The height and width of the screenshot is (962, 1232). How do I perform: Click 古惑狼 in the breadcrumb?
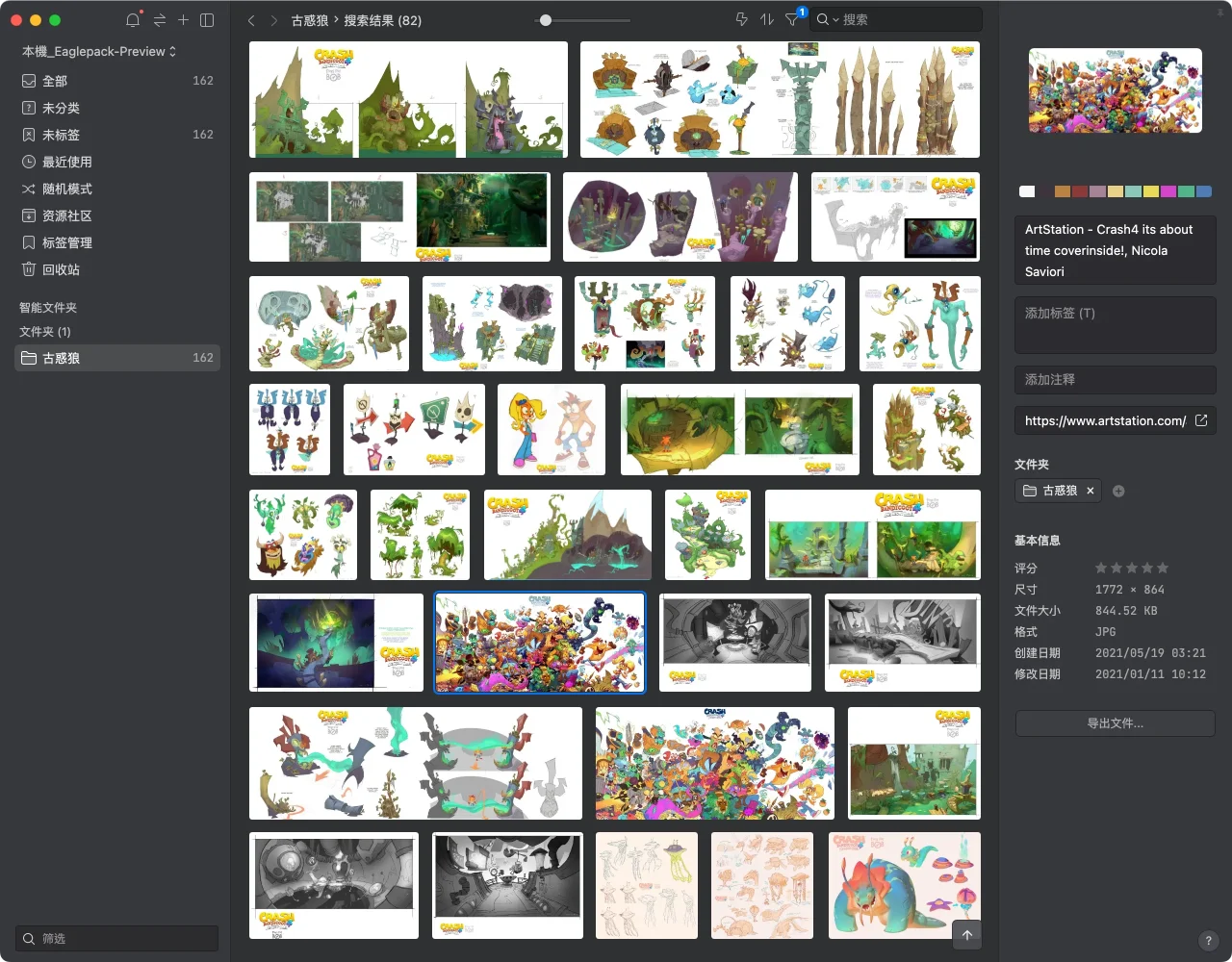[310, 20]
